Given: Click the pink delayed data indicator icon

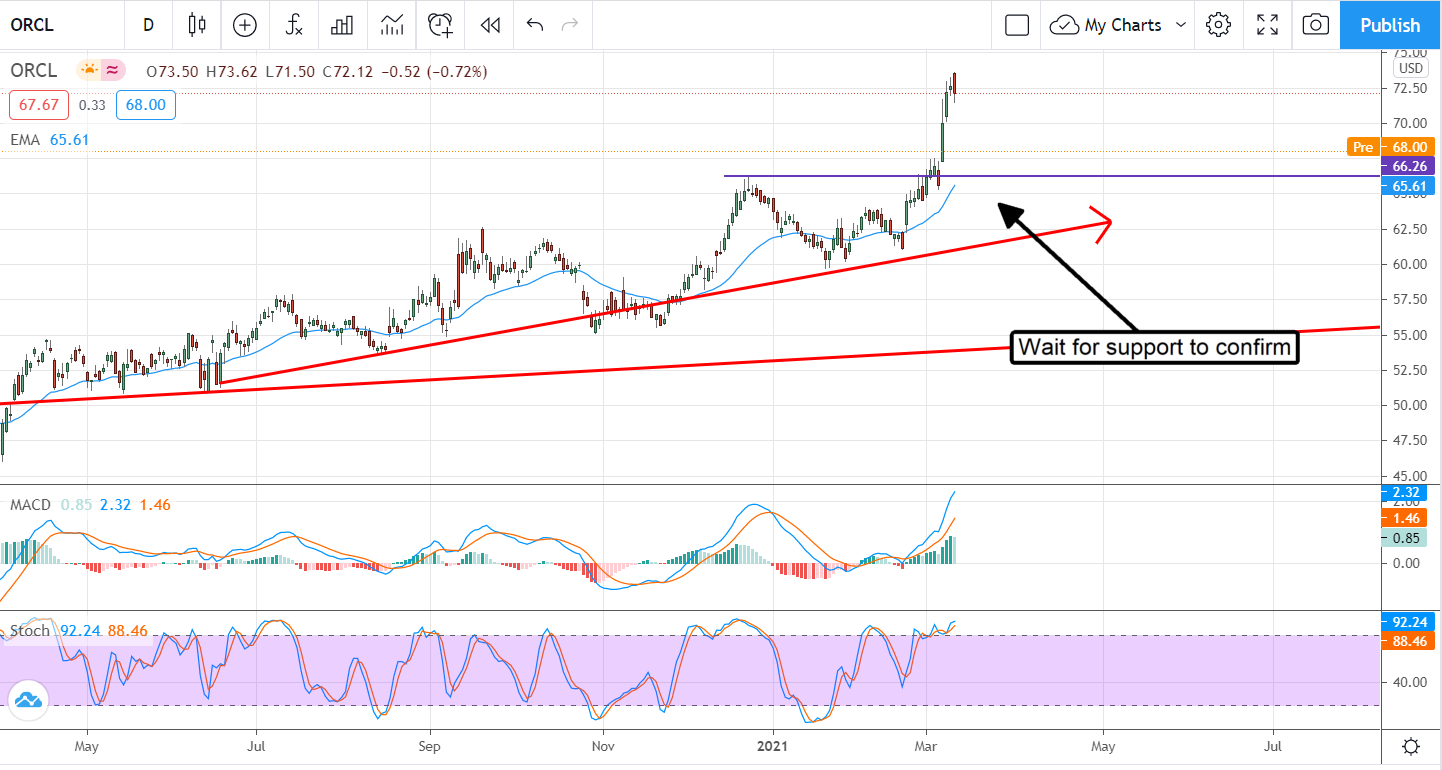Looking at the screenshot, I should coord(112,71).
